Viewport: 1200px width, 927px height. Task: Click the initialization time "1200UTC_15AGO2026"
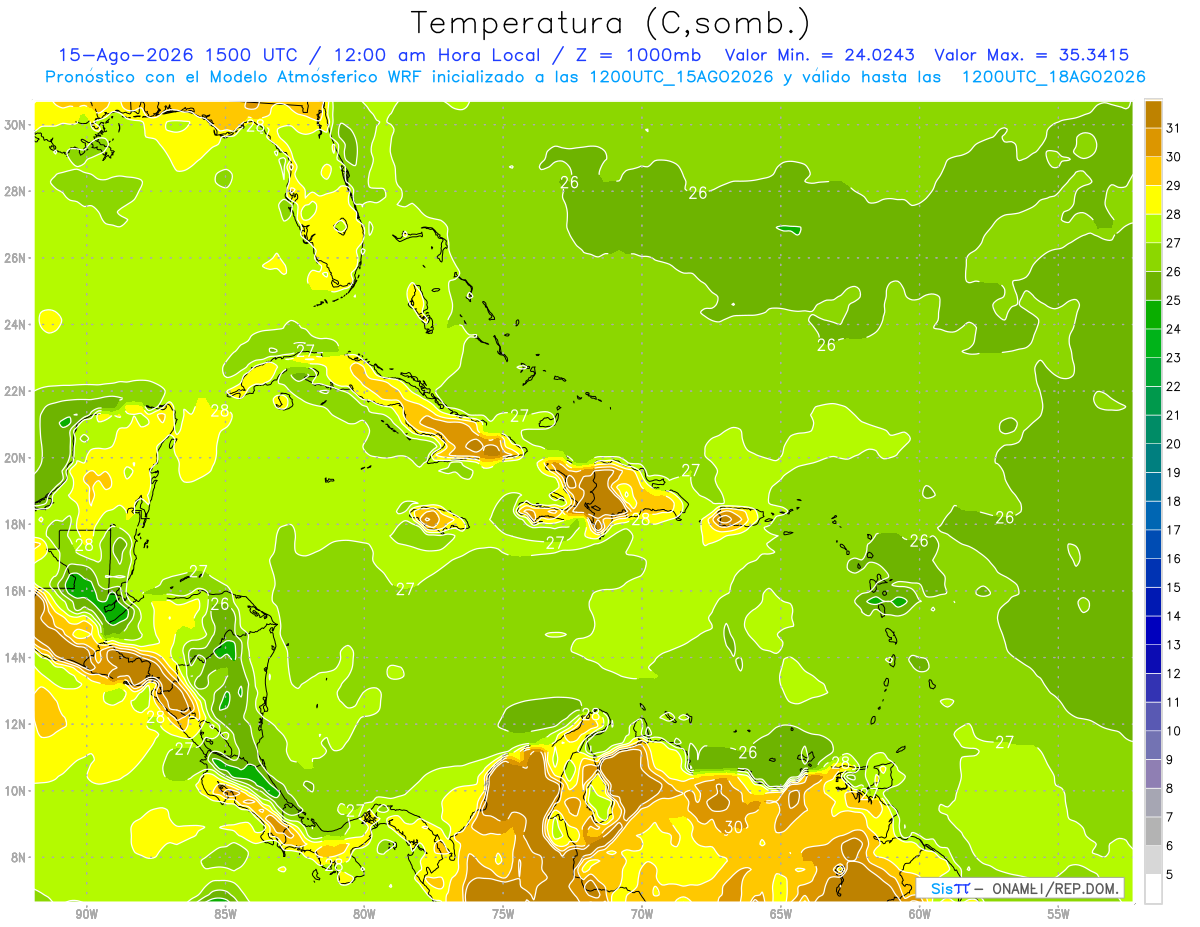pyautogui.click(x=680, y=77)
